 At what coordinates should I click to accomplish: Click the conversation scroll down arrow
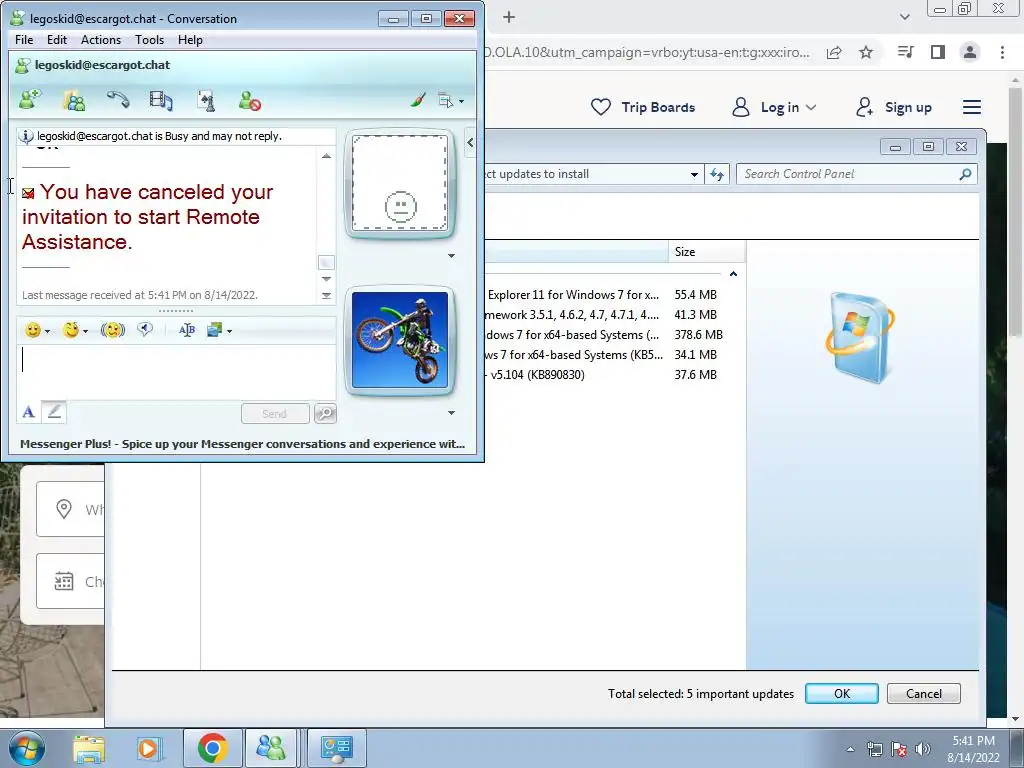click(x=326, y=279)
